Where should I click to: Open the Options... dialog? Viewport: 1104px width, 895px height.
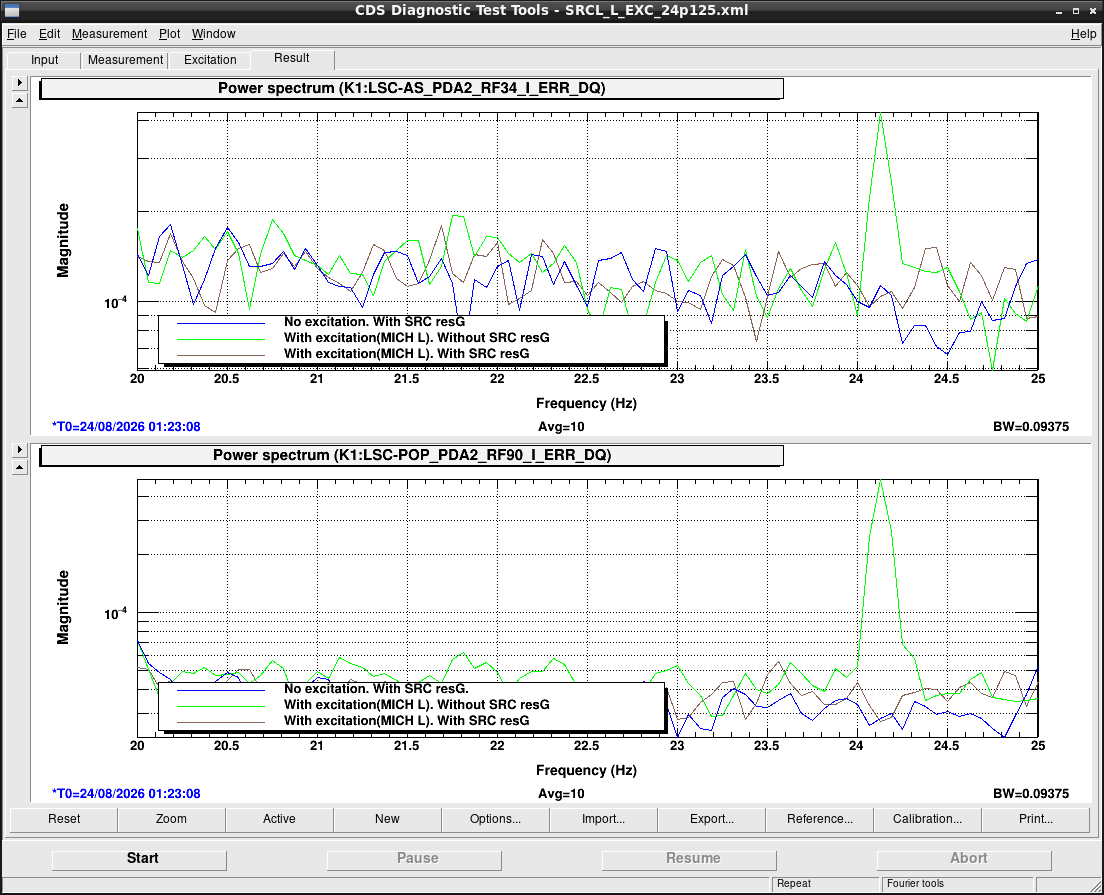click(x=495, y=819)
